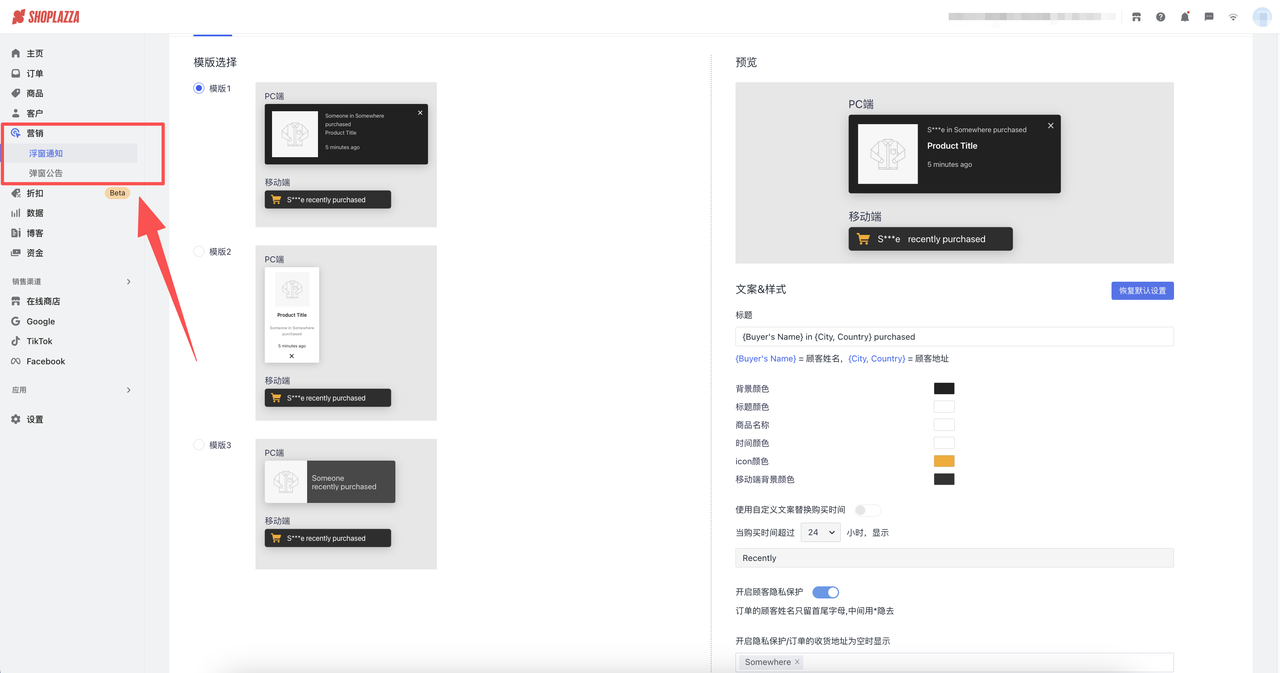This screenshot has width=1280, height=673.
Task: Open the 博客 (Blog) section
Action: click(x=34, y=232)
